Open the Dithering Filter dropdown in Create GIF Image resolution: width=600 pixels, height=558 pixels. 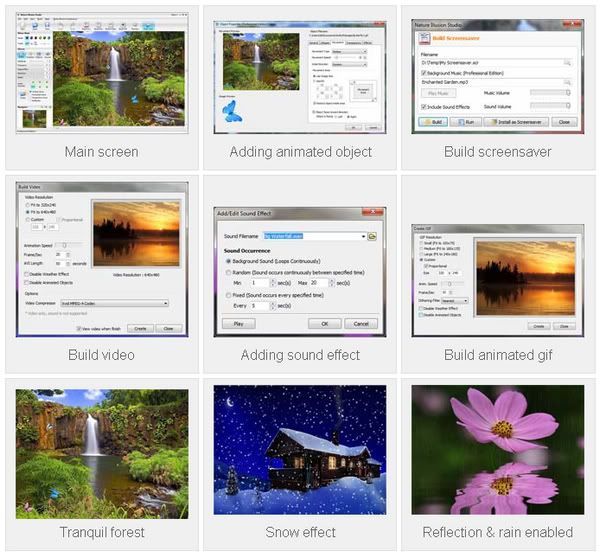tap(455, 301)
